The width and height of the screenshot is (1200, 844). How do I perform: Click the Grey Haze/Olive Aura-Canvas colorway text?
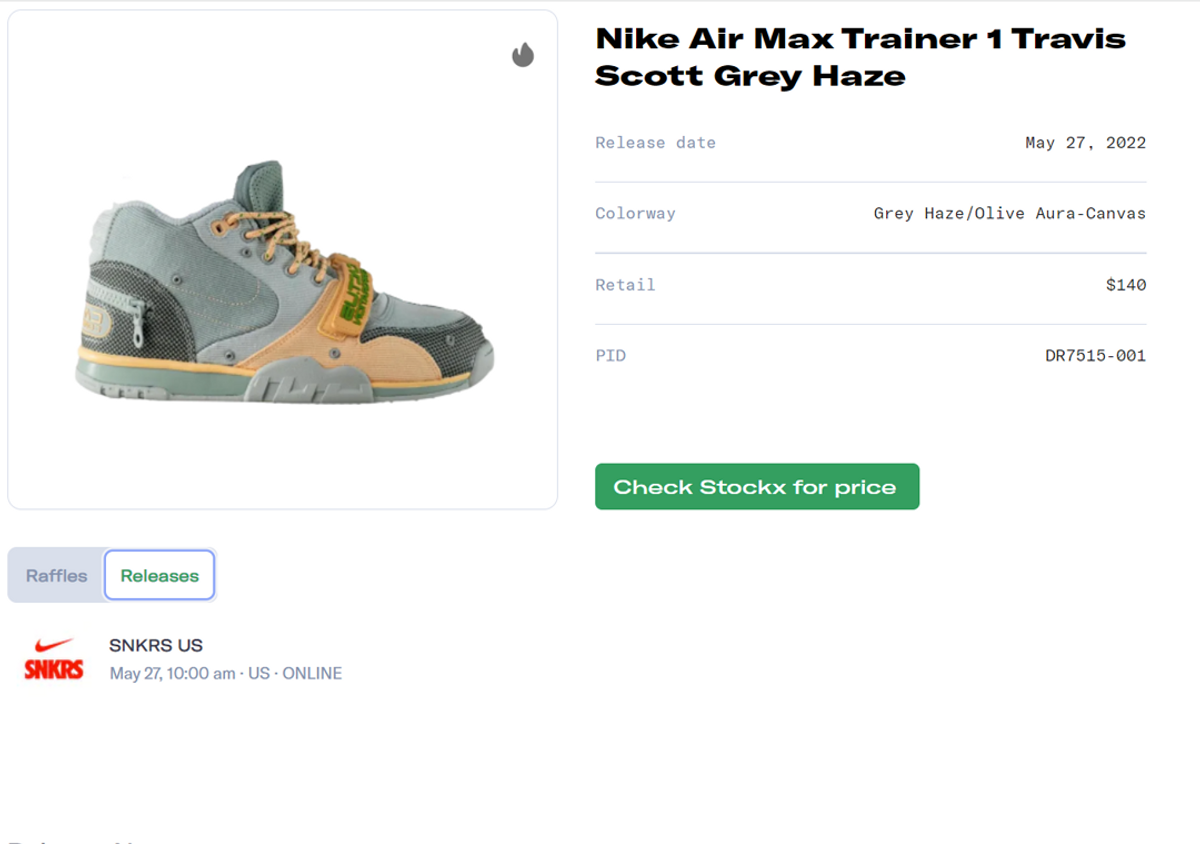[1009, 213]
